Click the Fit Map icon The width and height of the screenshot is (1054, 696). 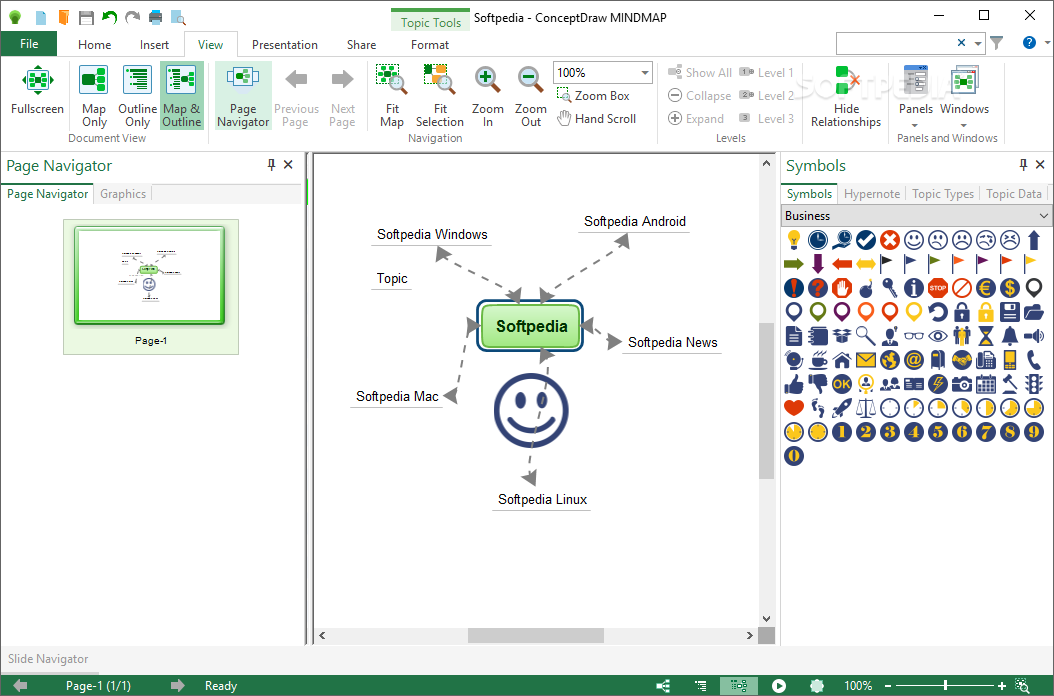391,79
